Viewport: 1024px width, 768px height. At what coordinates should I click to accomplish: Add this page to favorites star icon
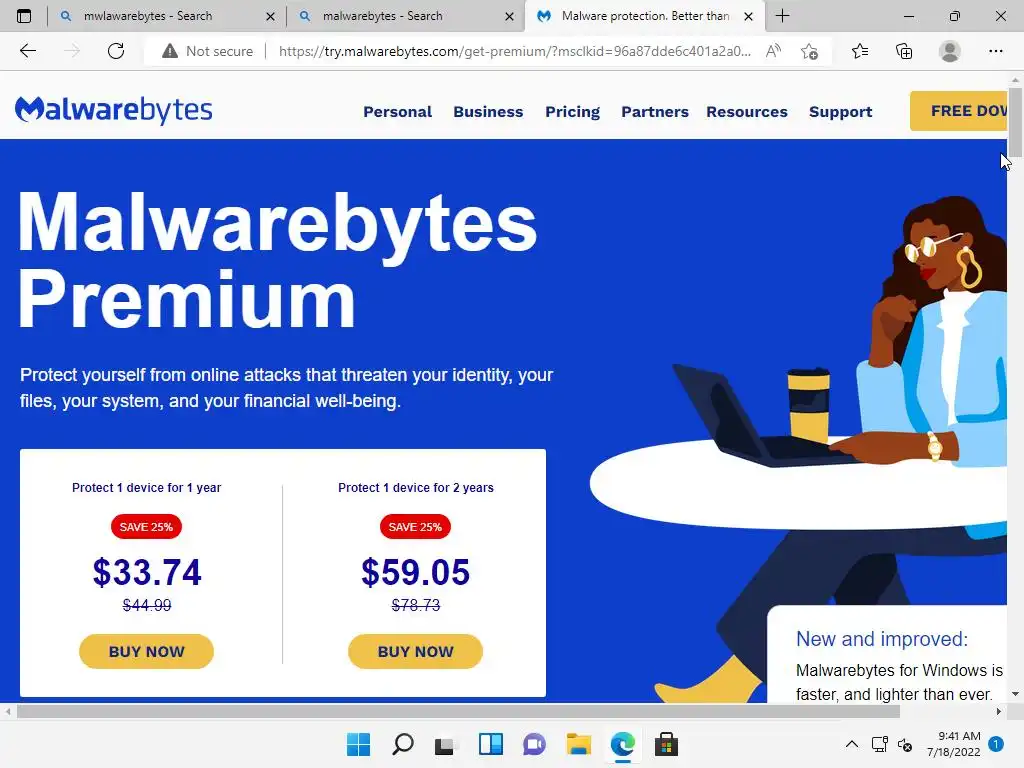pos(809,51)
